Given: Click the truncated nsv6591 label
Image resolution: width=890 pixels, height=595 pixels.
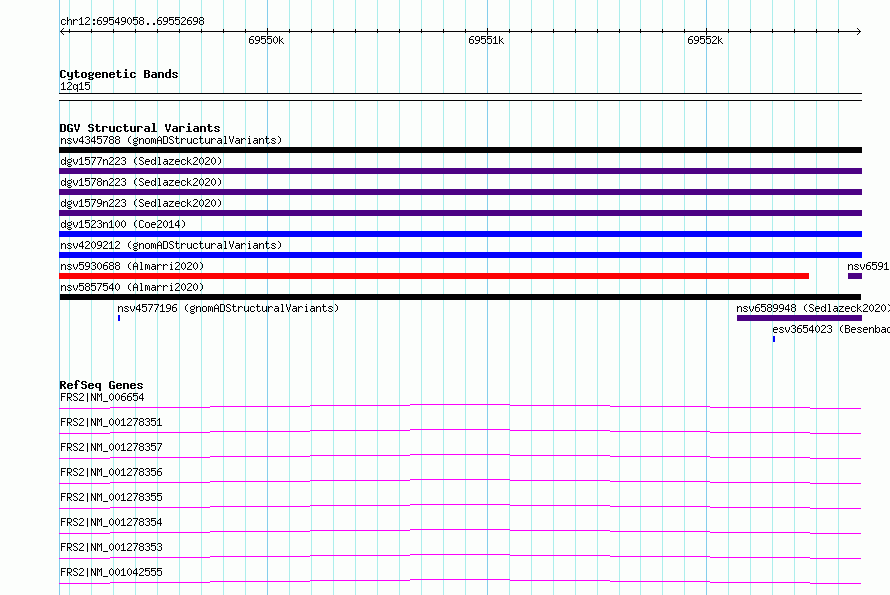Looking at the screenshot, I should point(868,266).
